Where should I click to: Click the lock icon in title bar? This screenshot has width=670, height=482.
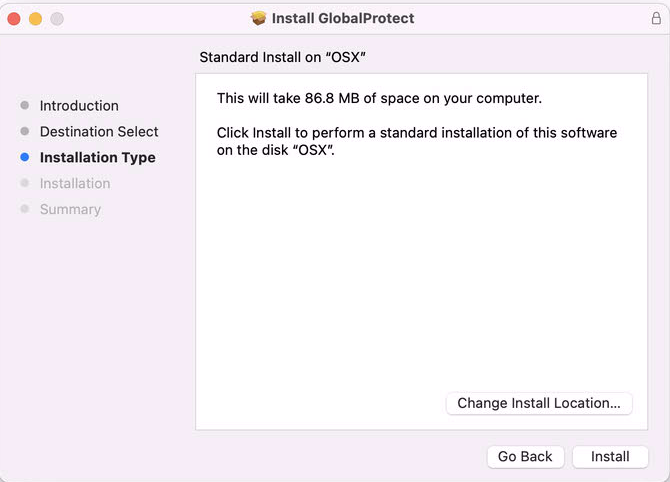[656, 18]
